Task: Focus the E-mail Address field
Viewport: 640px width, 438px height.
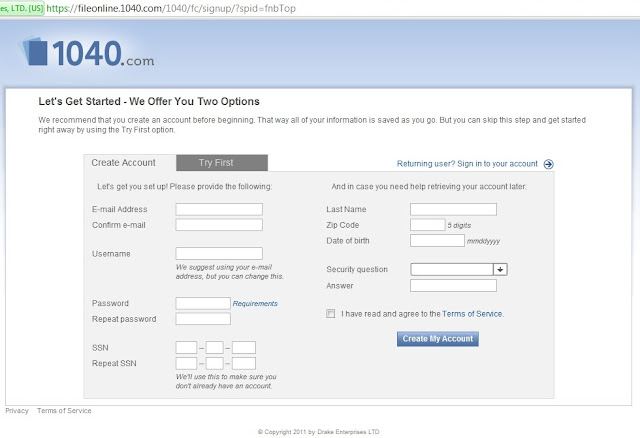Action: click(x=219, y=209)
